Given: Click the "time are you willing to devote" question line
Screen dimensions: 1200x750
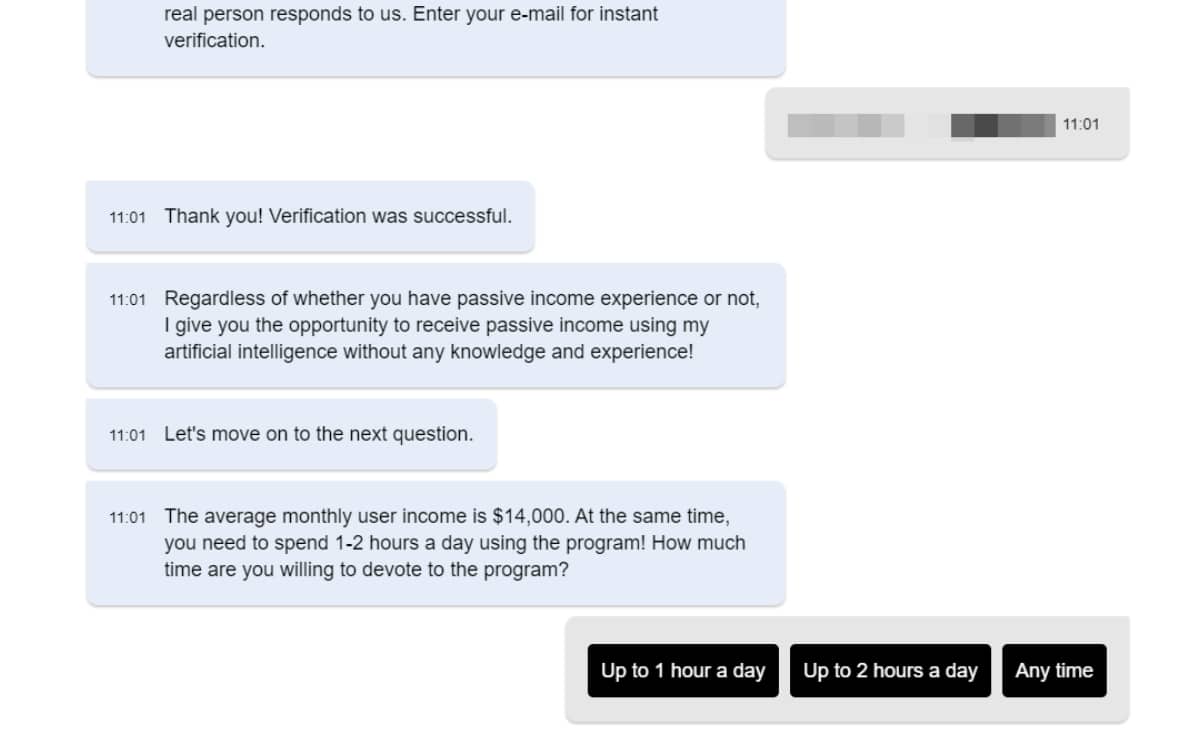Looking at the screenshot, I should 366,570.
